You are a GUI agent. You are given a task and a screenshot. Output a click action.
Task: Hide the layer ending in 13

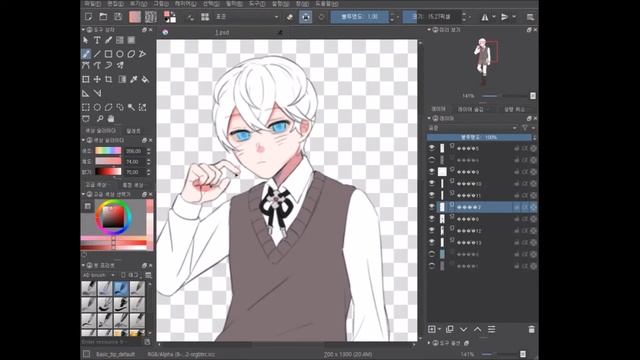pos(432,242)
